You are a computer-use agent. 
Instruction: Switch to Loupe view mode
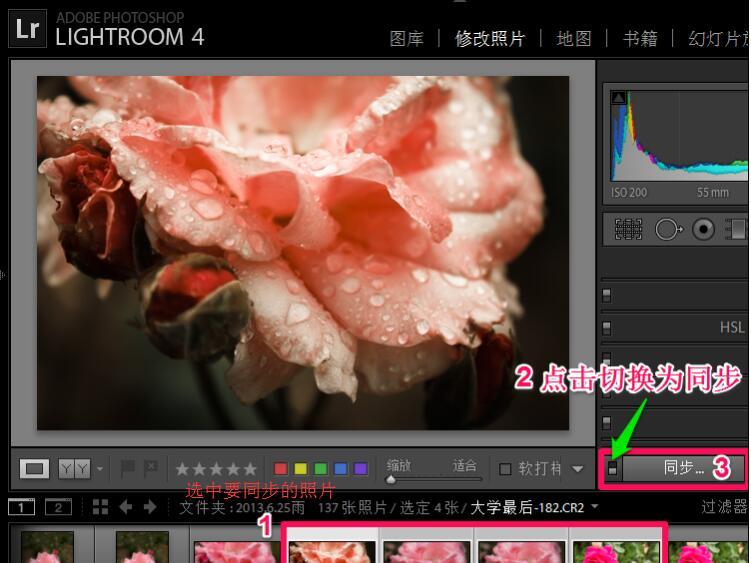pos(34,469)
